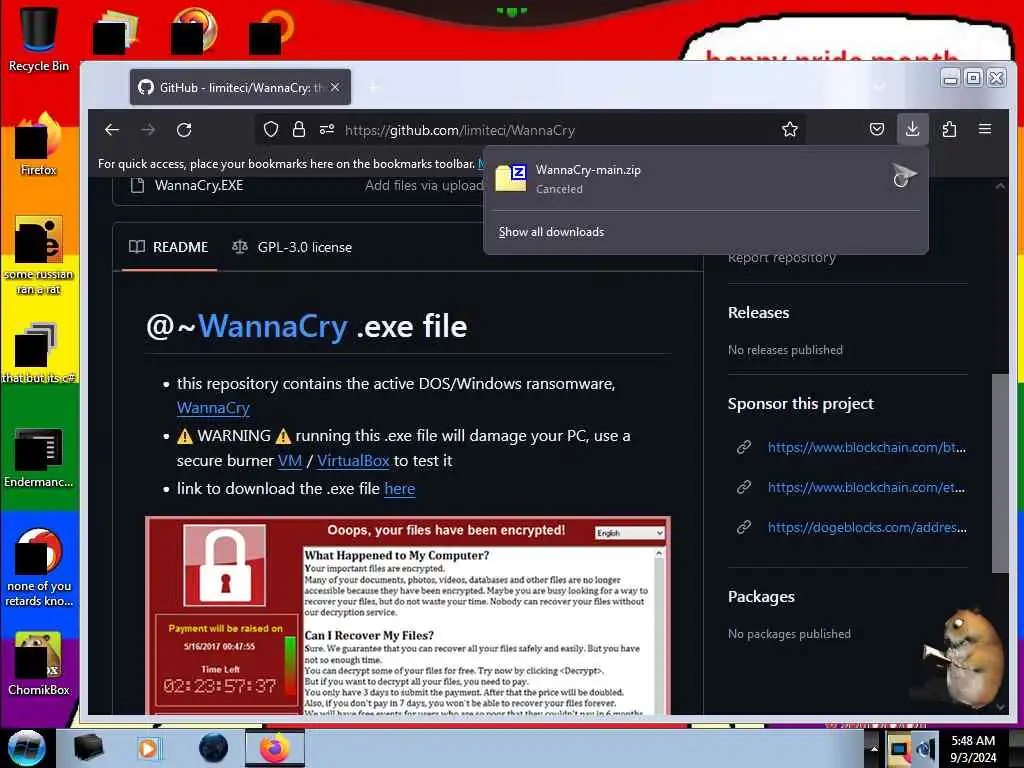The image size is (1024, 768).
Task: Follow the VM link in the warning
Action: (290, 460)
